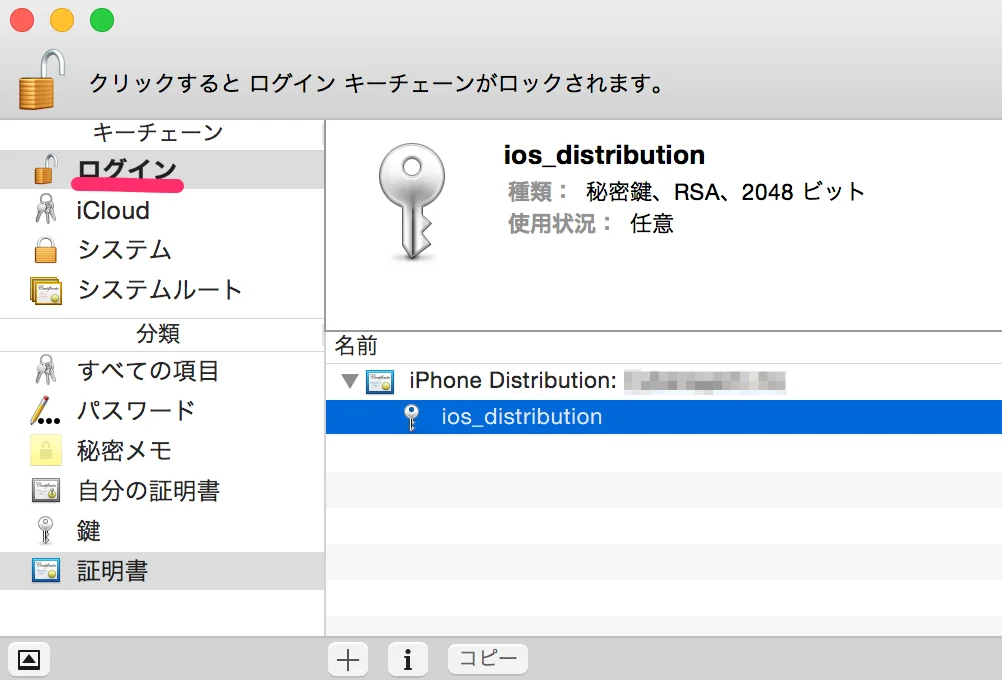Click the ios_distribution title in detail pane
The height and width of the screenshot is (680, 1002).
pyautogui.click(x=604, y=155)
